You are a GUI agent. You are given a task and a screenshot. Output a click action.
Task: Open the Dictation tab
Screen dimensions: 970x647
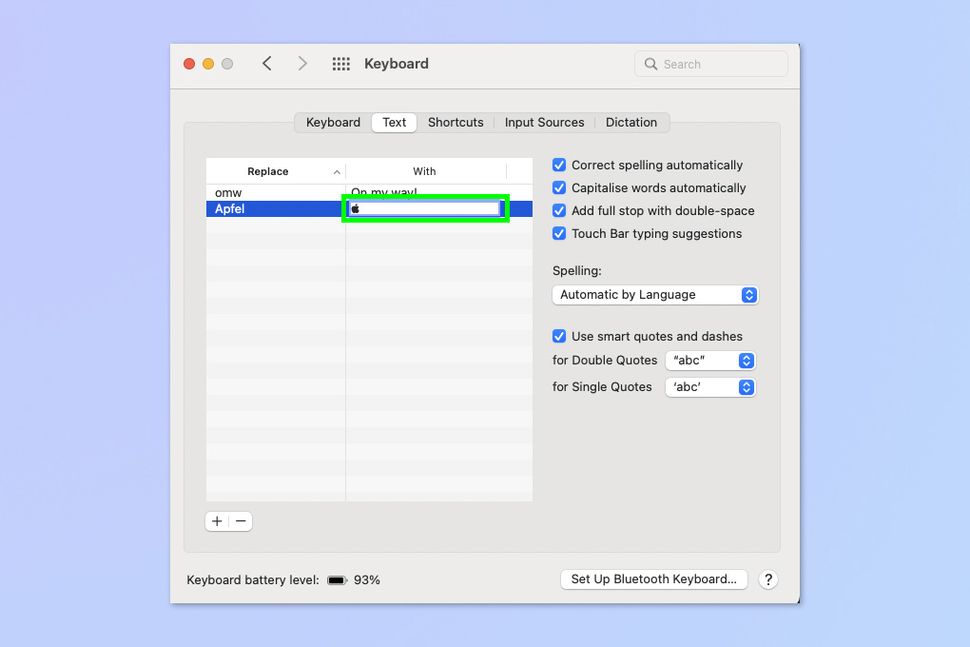631,122
